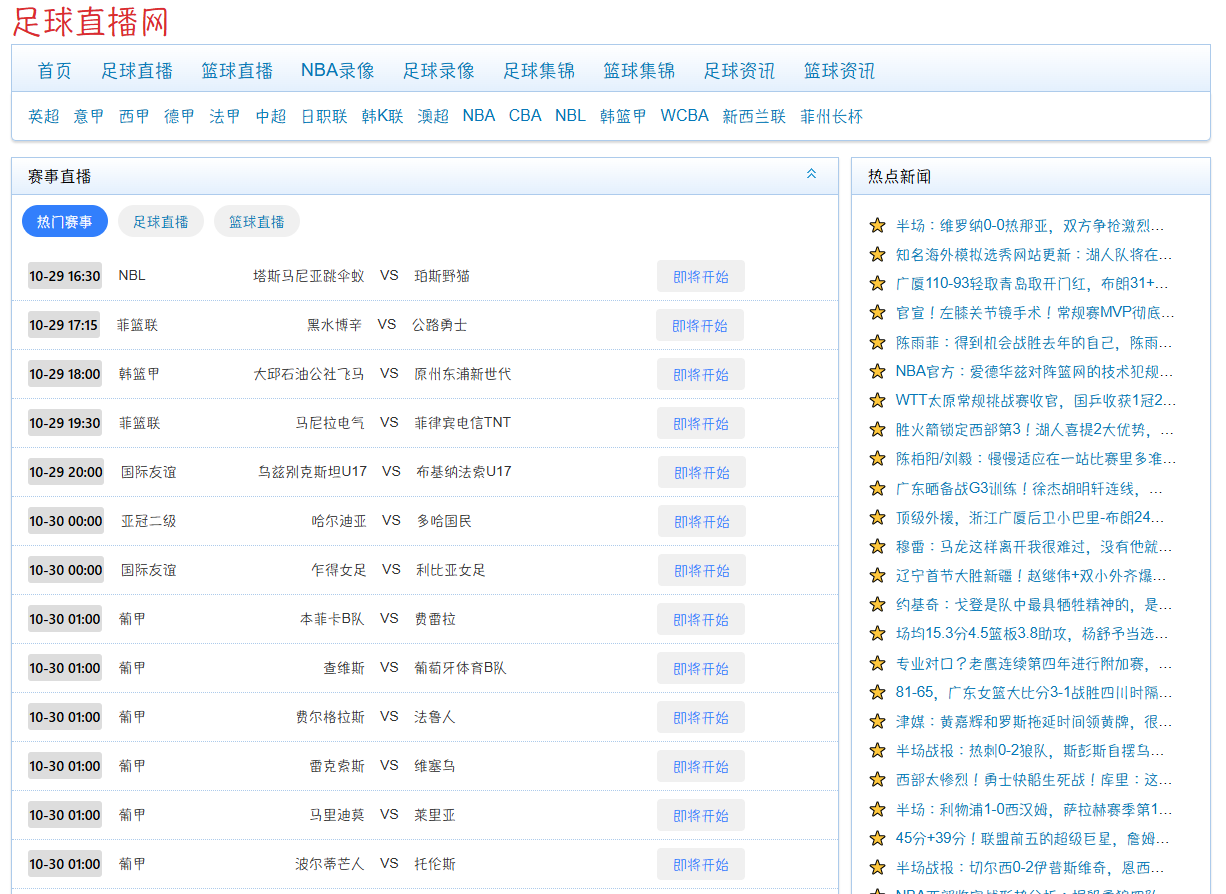
Task: Click 即将开始 for 本菲卡B队 vs 费雷拉
Action: click(701, 620)
